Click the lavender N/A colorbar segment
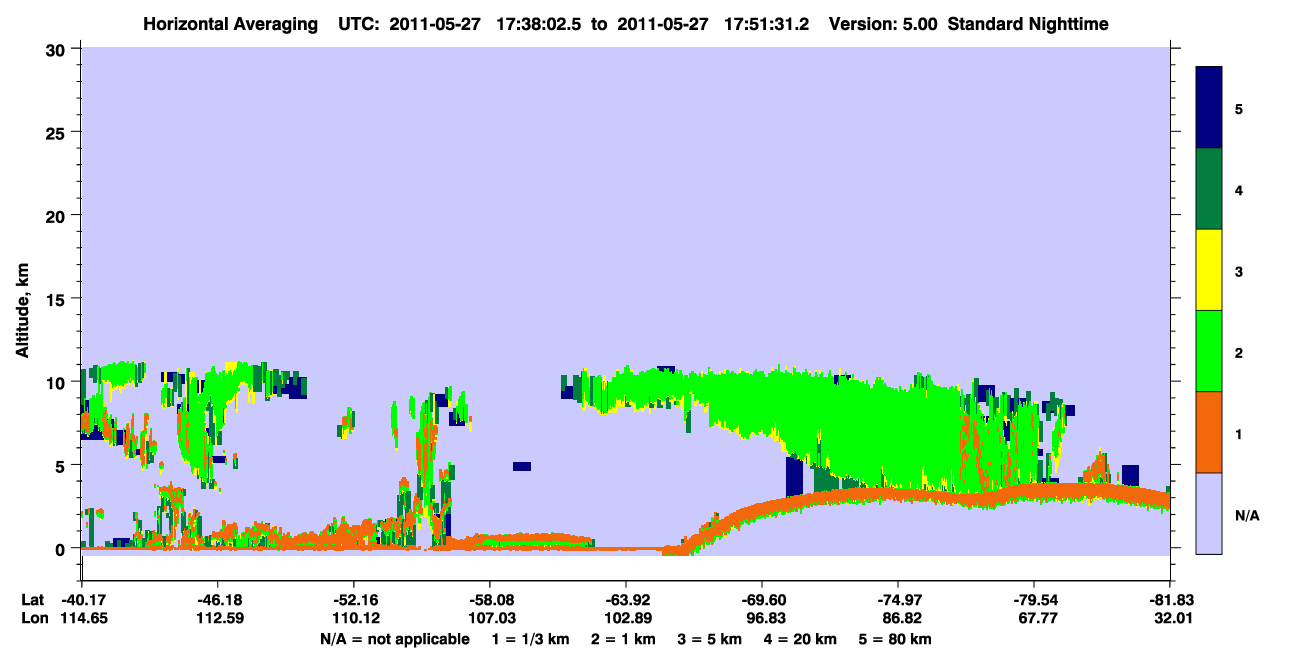The height and width of the screenshot is (667, 1300). tap(1209, 513)
